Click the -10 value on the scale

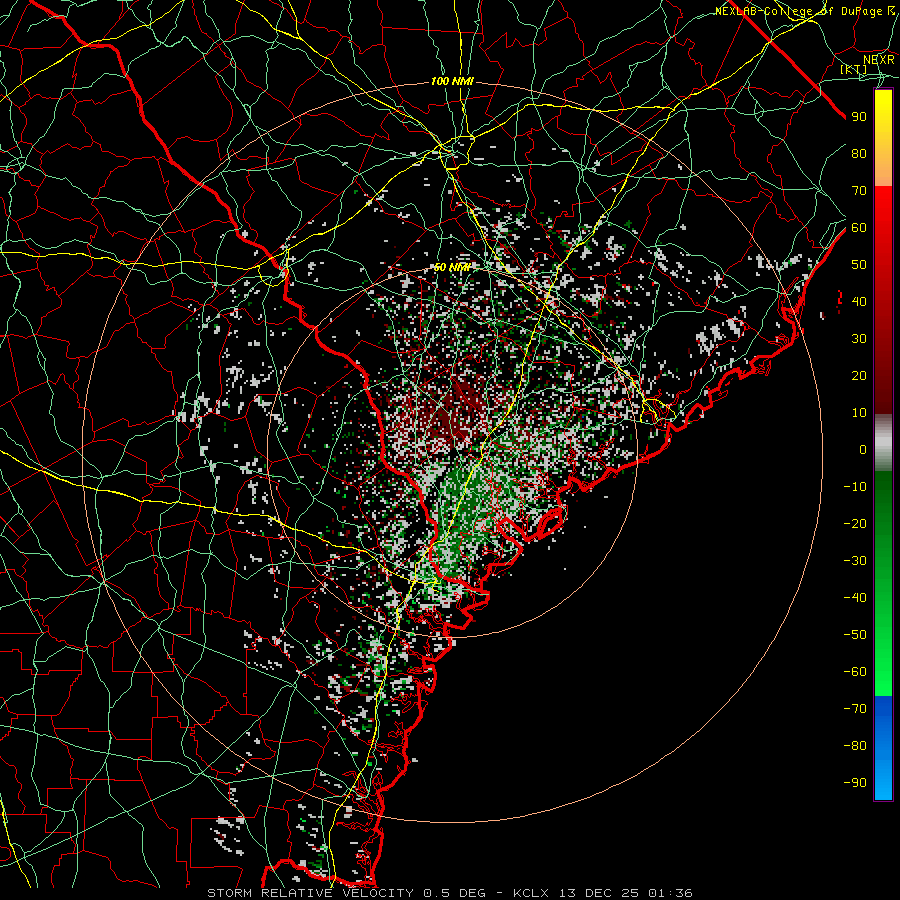[855, 487]
